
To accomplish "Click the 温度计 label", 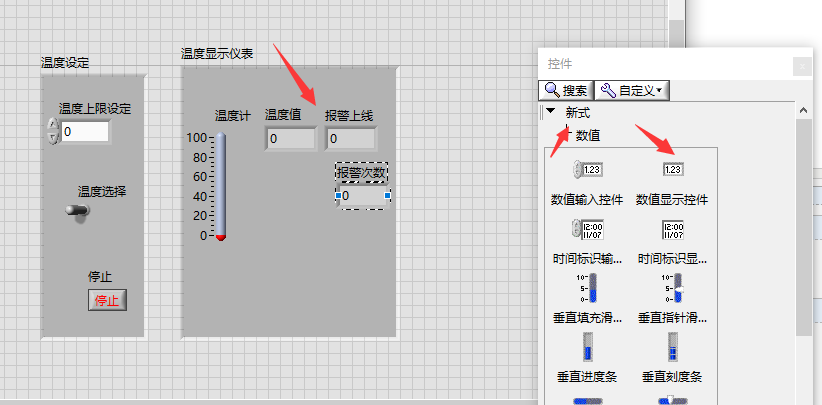I will (x=233, y=116).
